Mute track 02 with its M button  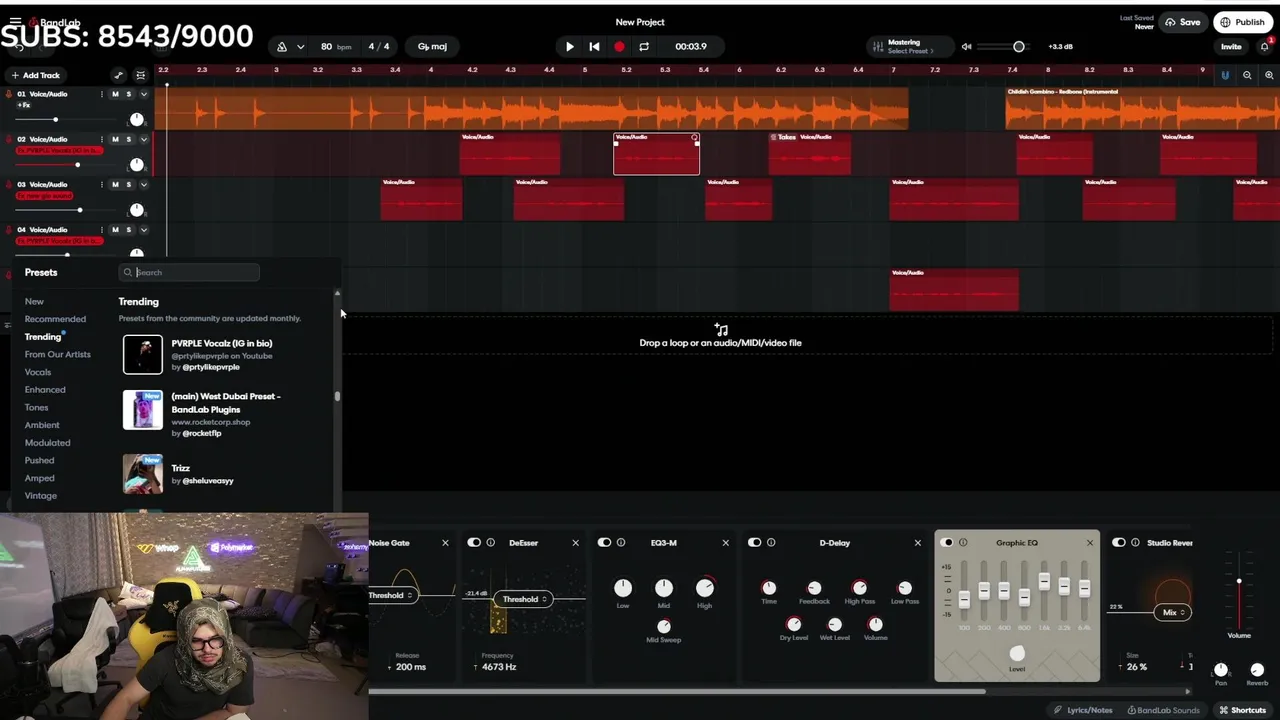(x=115, y=139)
